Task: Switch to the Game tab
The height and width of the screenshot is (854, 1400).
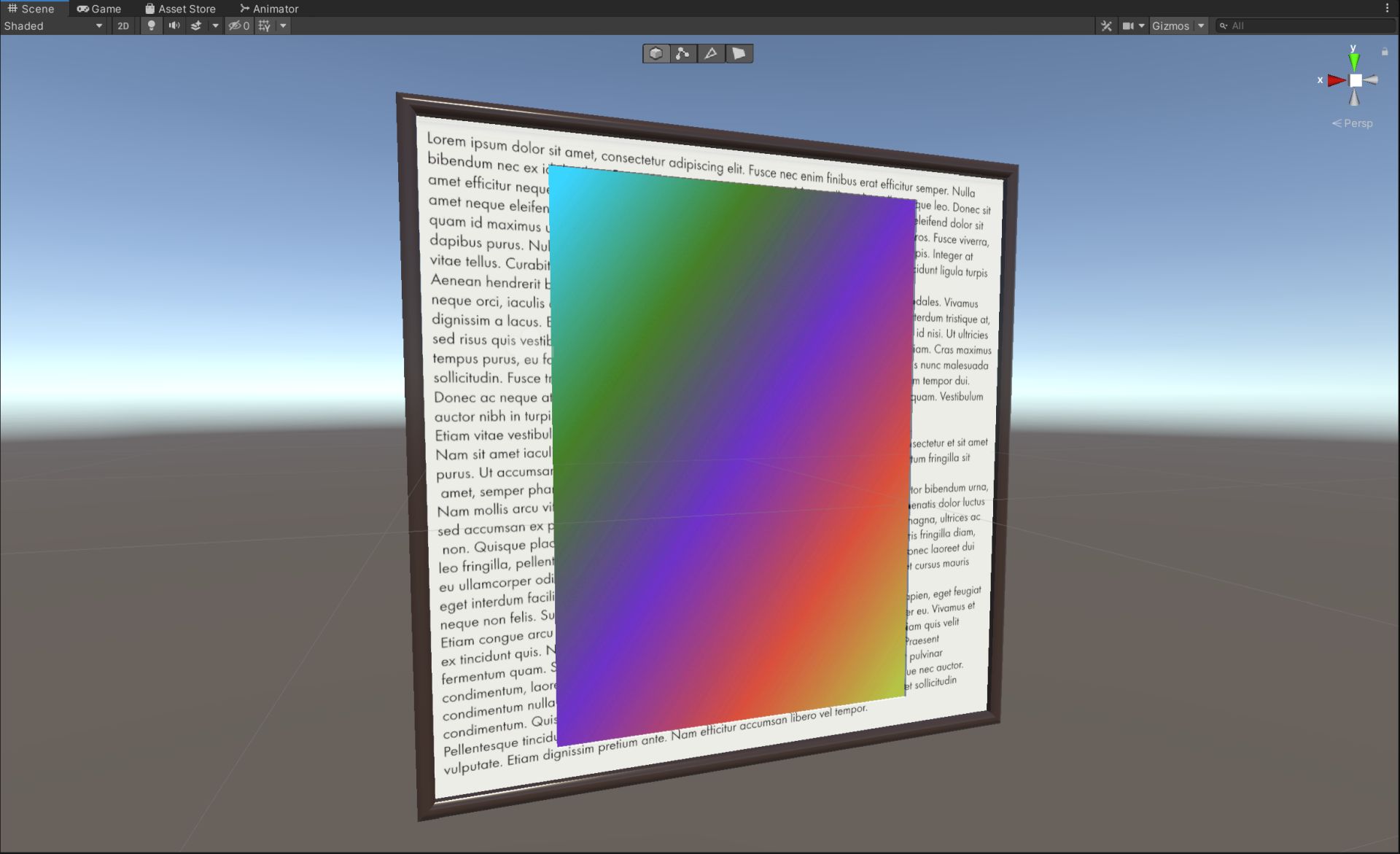Action: pyautogui.click(x=99, y=9)
